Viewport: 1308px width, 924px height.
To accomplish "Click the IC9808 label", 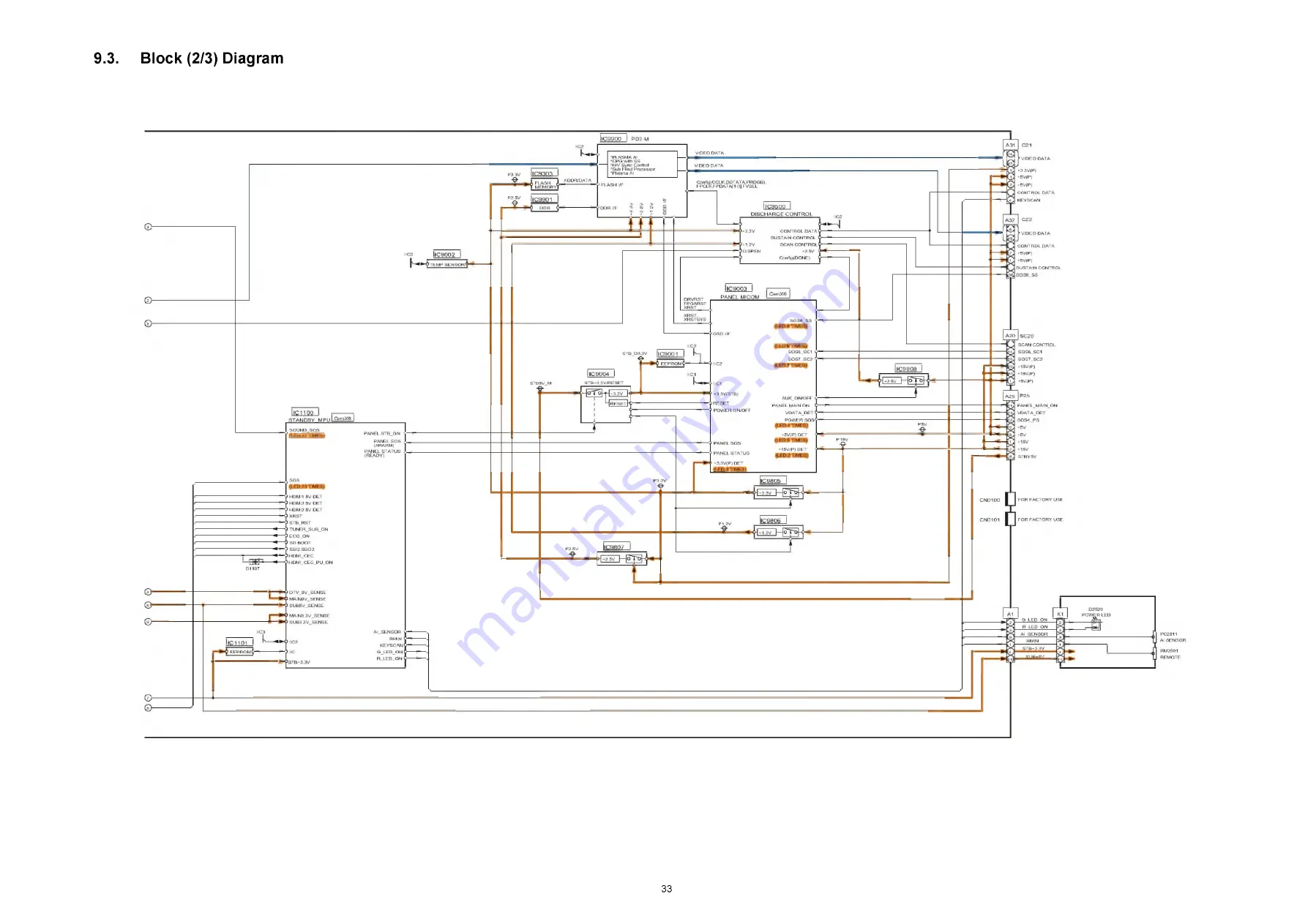I will [x=908, y=369].
